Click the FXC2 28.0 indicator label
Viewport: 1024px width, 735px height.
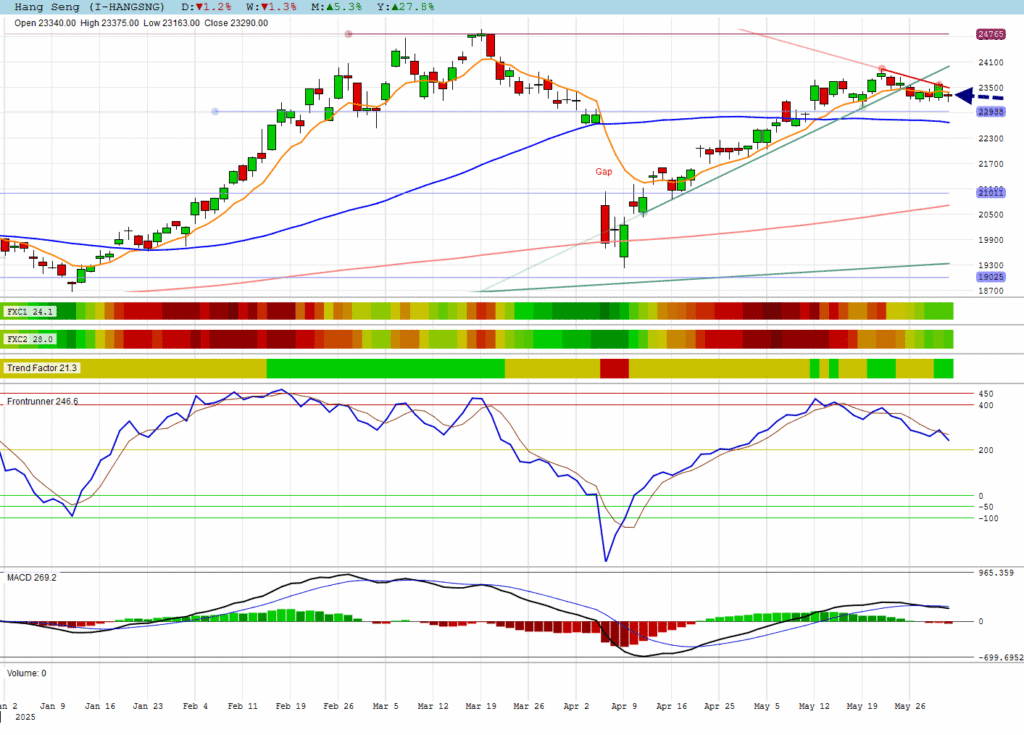coord(29,339)
